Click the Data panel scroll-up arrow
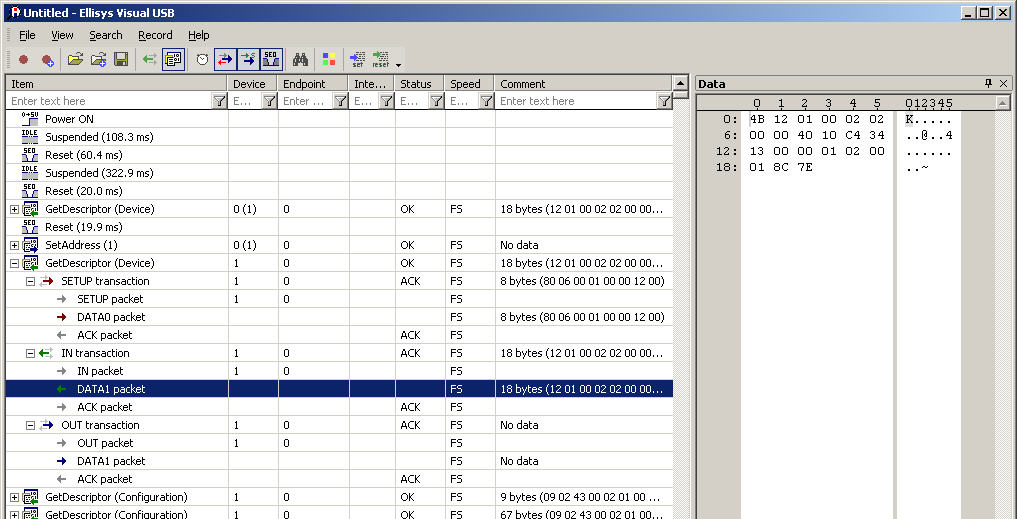Screen dimensions: 1017x519 (x=1002, y=103)
